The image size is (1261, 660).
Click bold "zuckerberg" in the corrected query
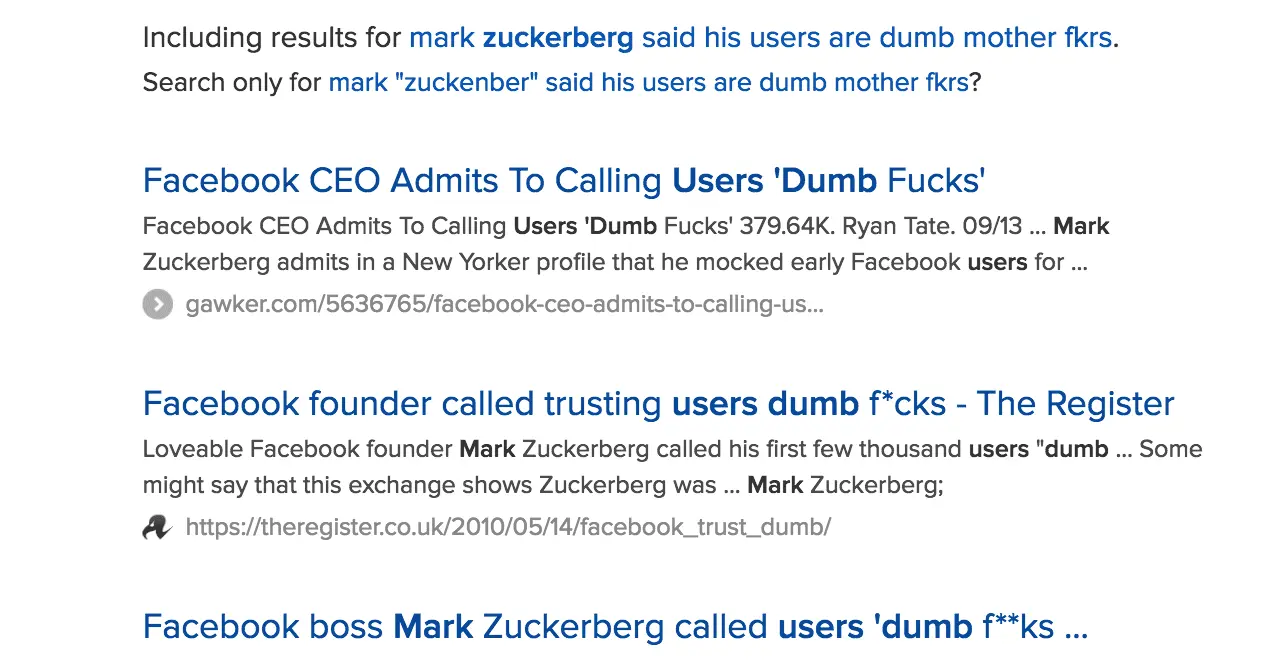click(558, 38)
